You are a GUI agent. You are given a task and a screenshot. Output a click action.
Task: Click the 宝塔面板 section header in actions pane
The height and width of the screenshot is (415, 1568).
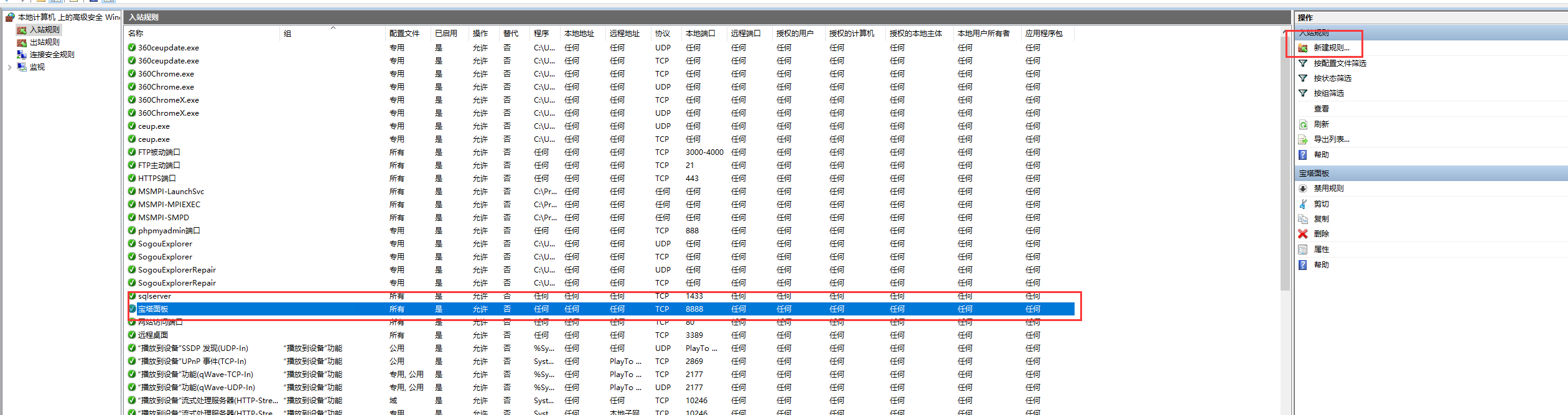click(1431, 174)
